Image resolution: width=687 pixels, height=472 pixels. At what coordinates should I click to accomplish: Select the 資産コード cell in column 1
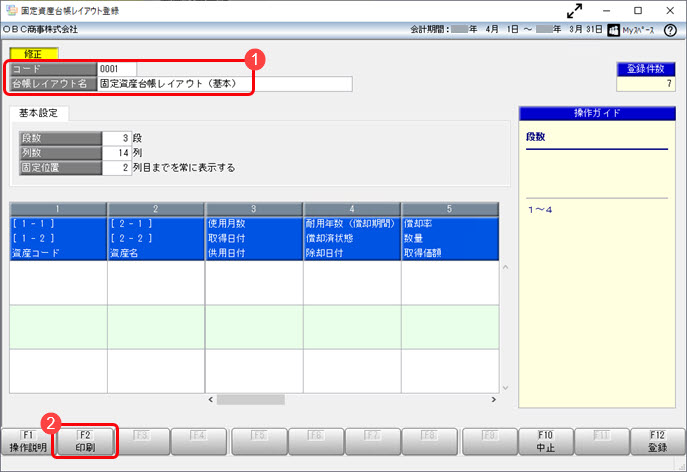coord(58,254)
